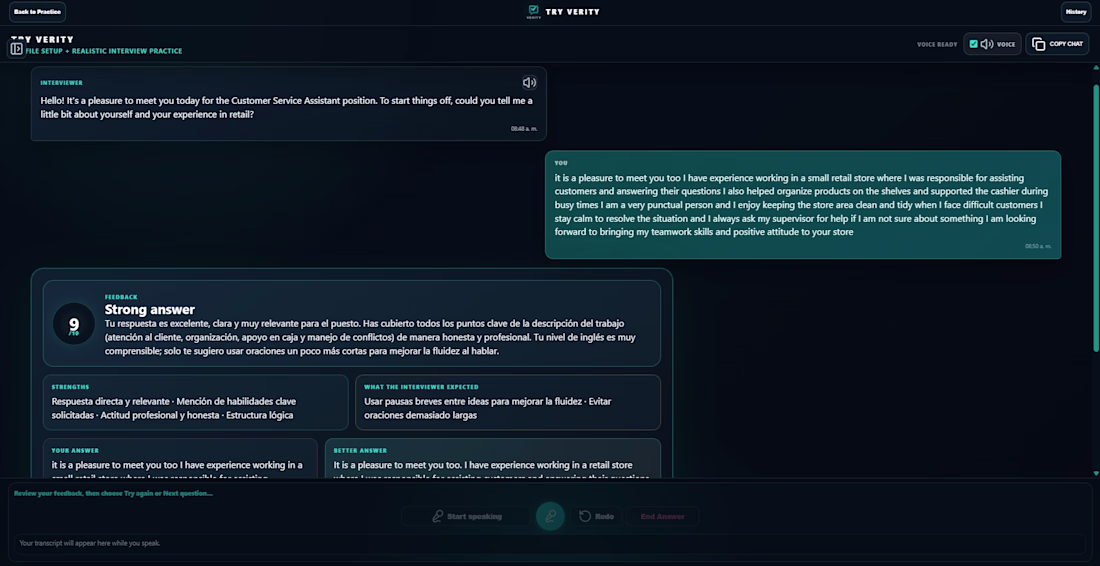Click the End Answer button
This screenshot has width=1100, height=566.
662,516
